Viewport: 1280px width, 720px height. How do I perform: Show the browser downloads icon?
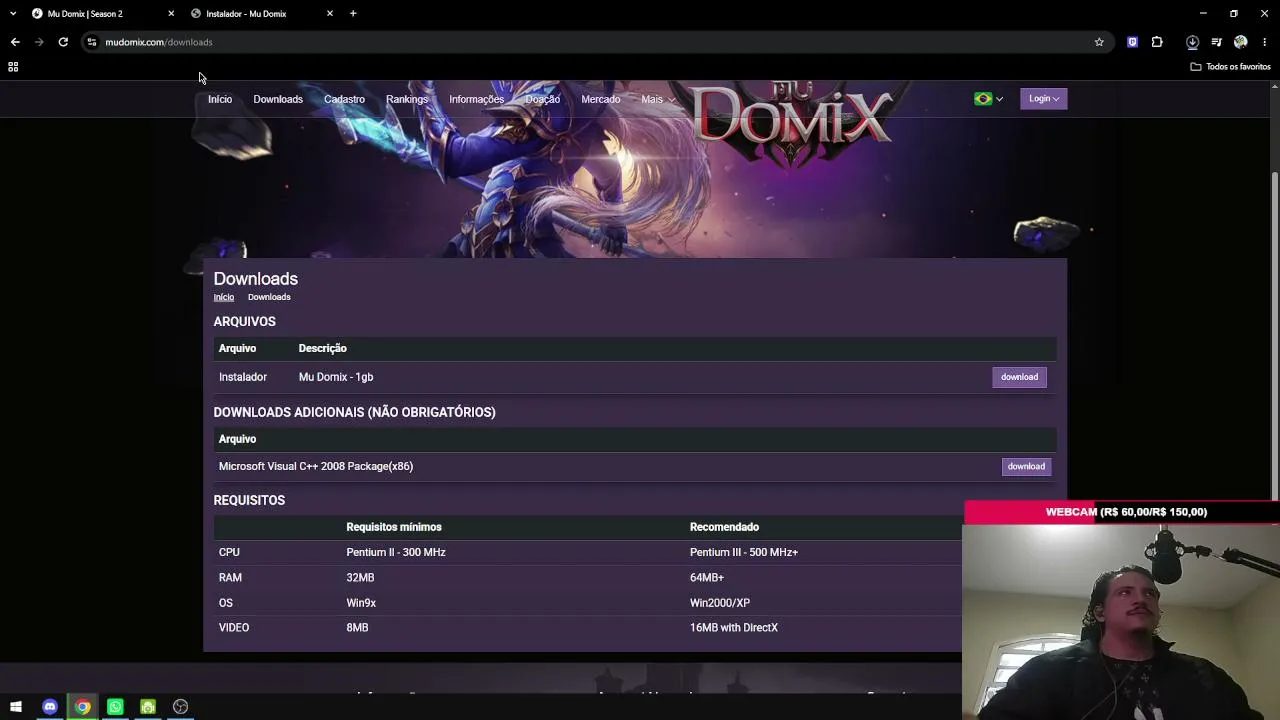pos(1192,42)
